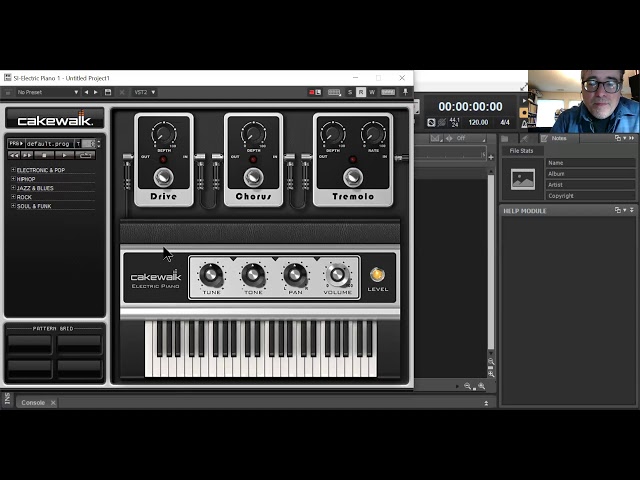Open the media folder browser tab
This screenshot has height=480, width=640.
point(505,139)
